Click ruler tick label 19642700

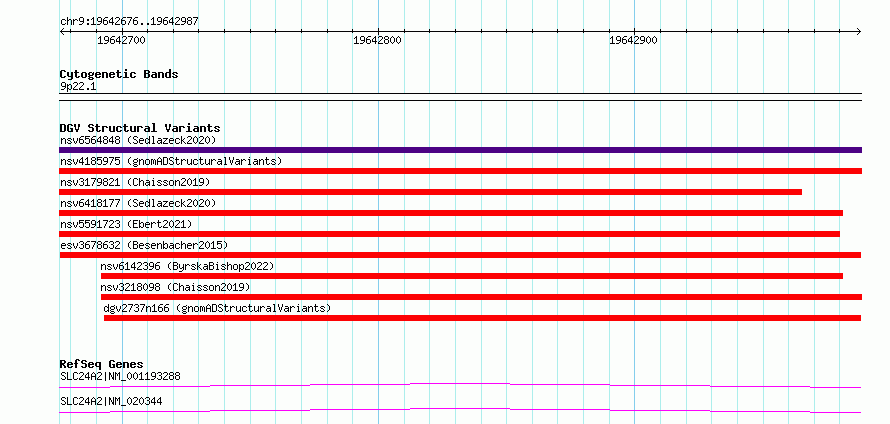(x=121, y=40)
